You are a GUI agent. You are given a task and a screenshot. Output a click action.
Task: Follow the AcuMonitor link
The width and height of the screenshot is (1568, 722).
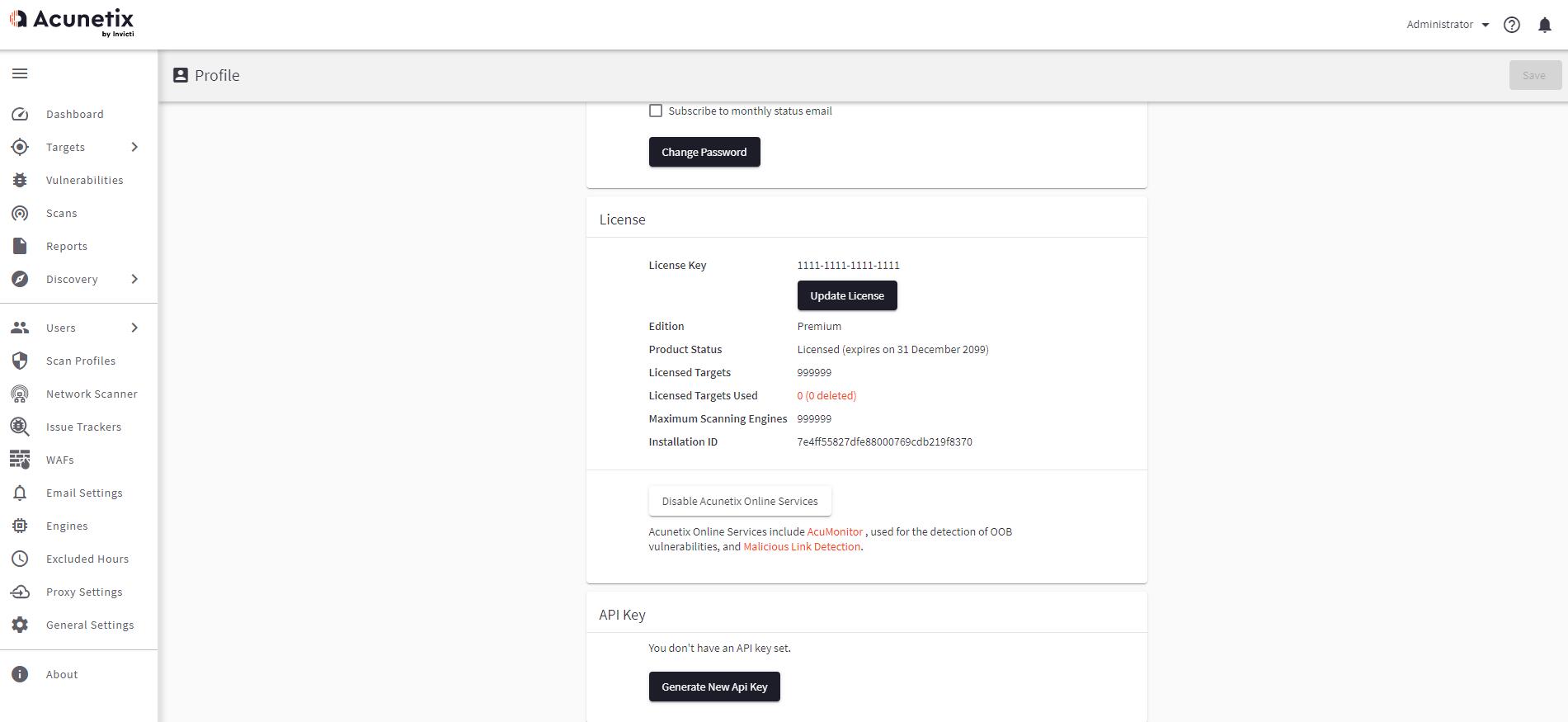(x=835, y=532)
